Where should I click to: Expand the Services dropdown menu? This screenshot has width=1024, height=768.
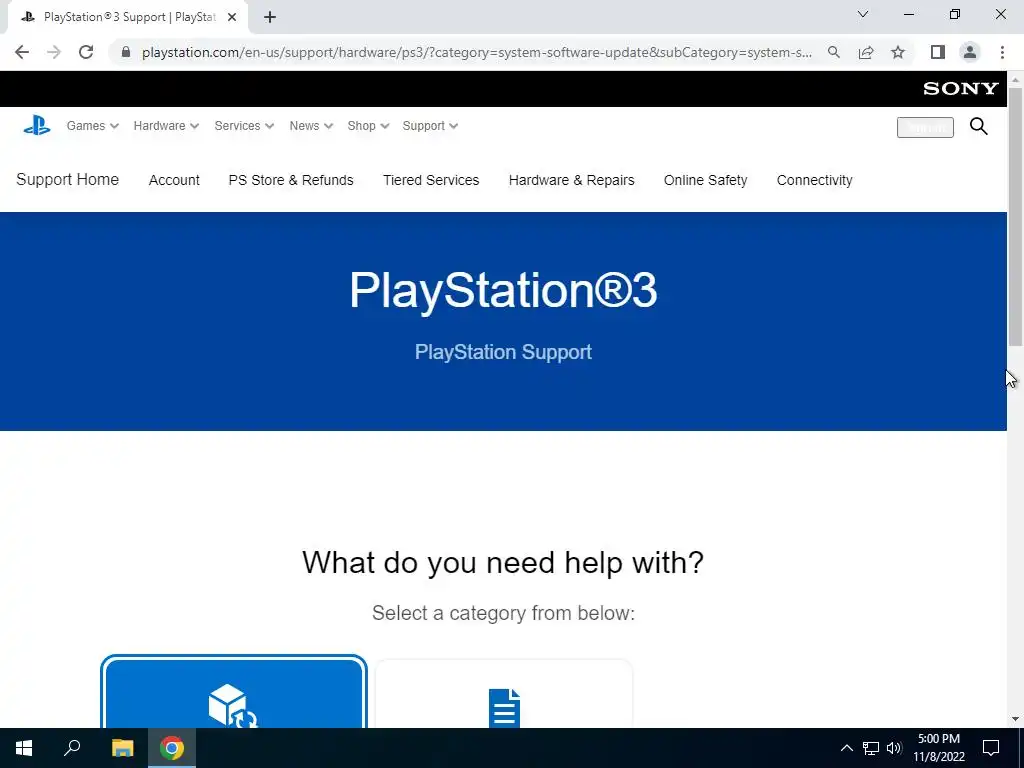(x=244, y=125)
